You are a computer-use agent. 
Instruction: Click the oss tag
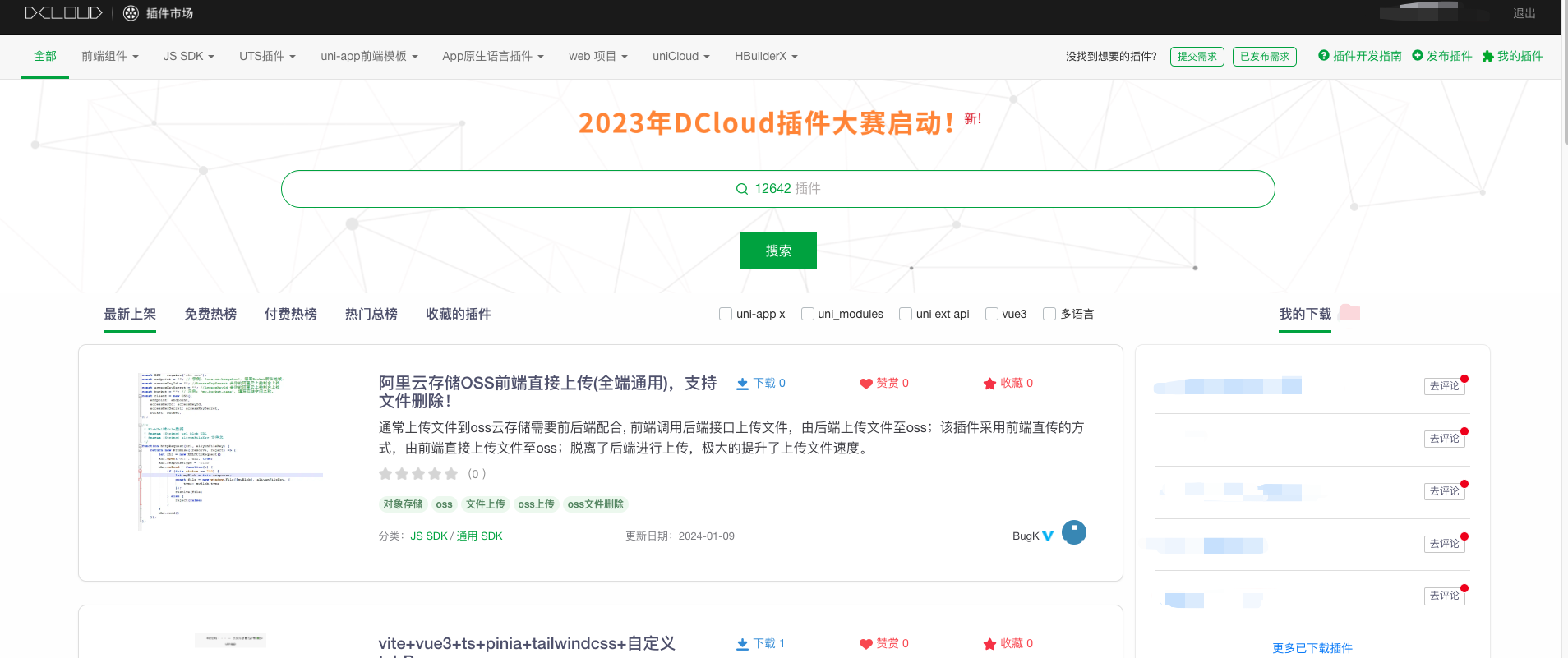pyautogui.click(x=444, y=504)
